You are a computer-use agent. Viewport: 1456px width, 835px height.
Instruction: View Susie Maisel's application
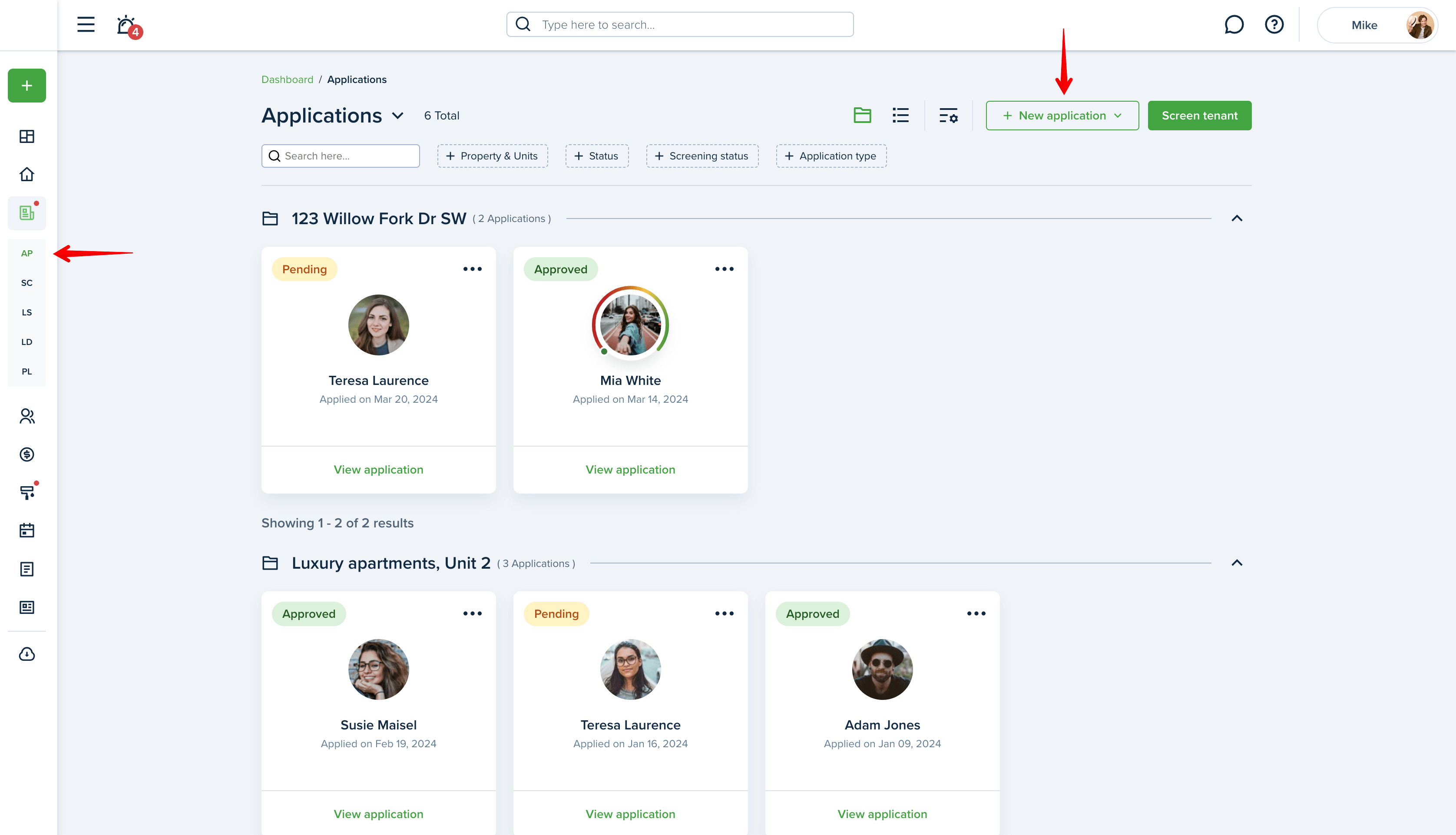(378, 814)
